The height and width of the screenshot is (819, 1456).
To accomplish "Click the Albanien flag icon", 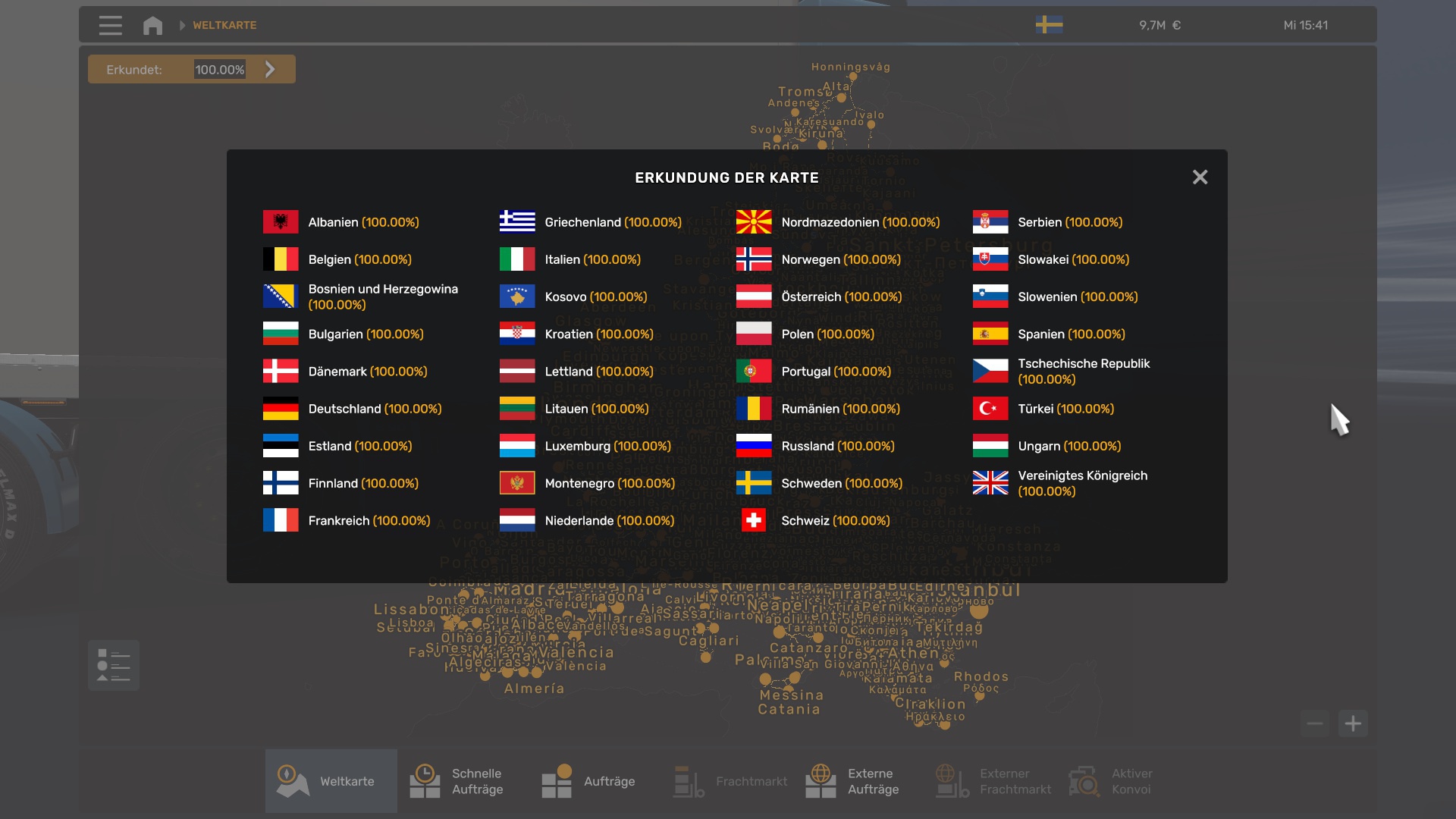I will [x=281, y=222].
